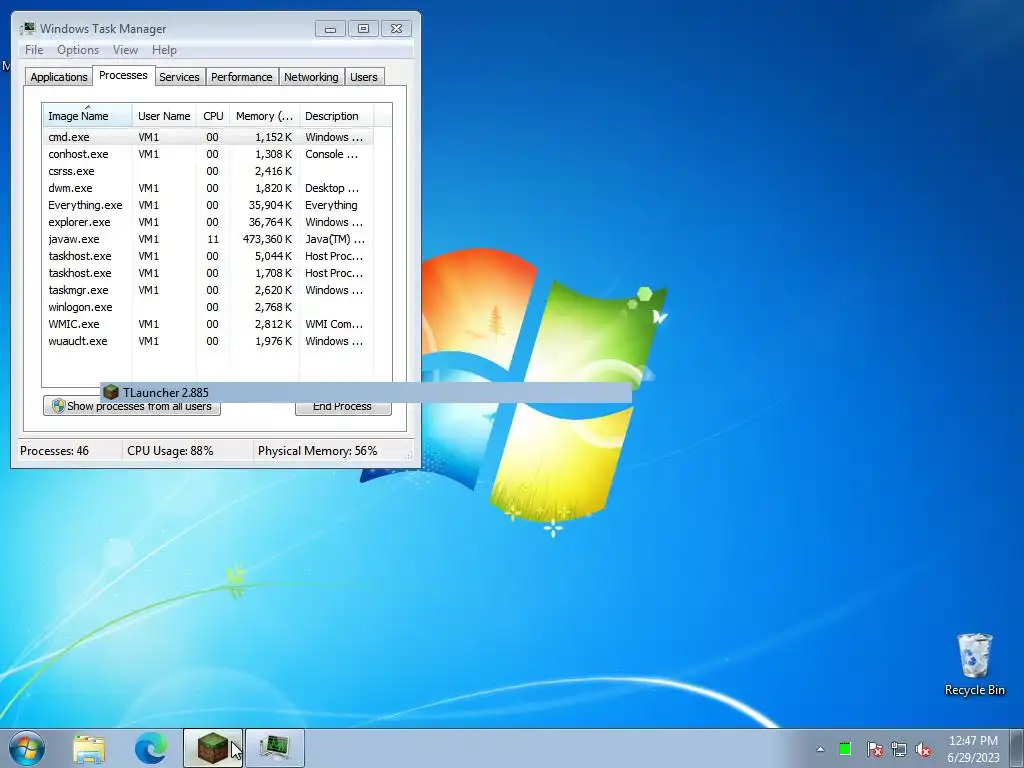
Task: Switch to the Services tab
Action: pyautogui.click(x=180, y=77)
